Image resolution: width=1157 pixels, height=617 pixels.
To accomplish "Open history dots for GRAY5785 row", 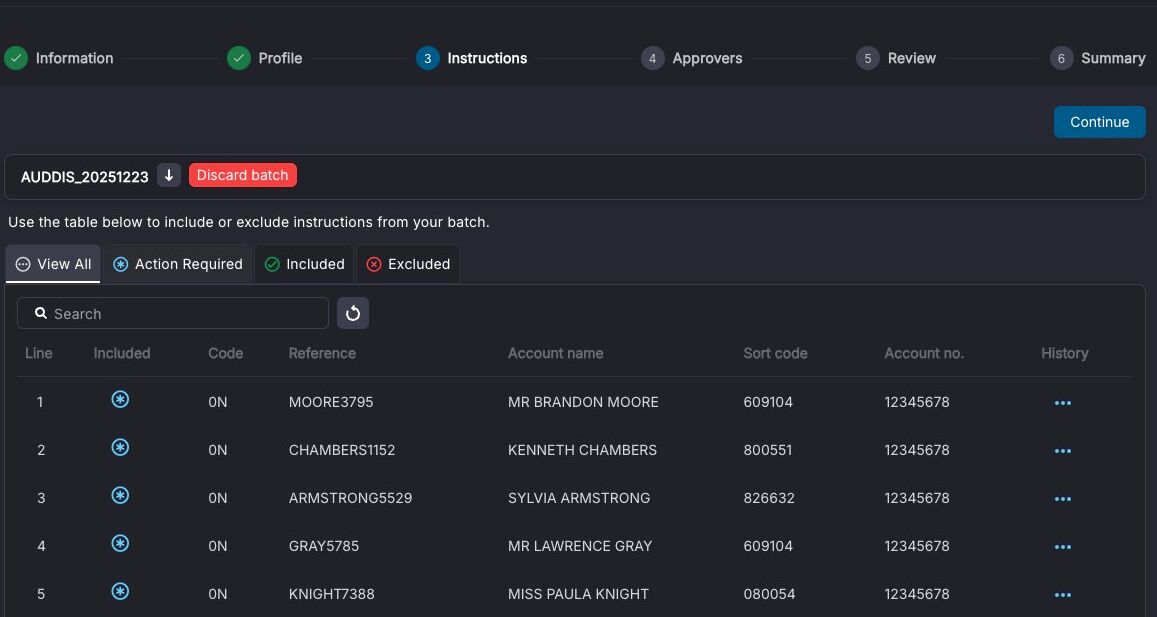I will coord(1063,547).
